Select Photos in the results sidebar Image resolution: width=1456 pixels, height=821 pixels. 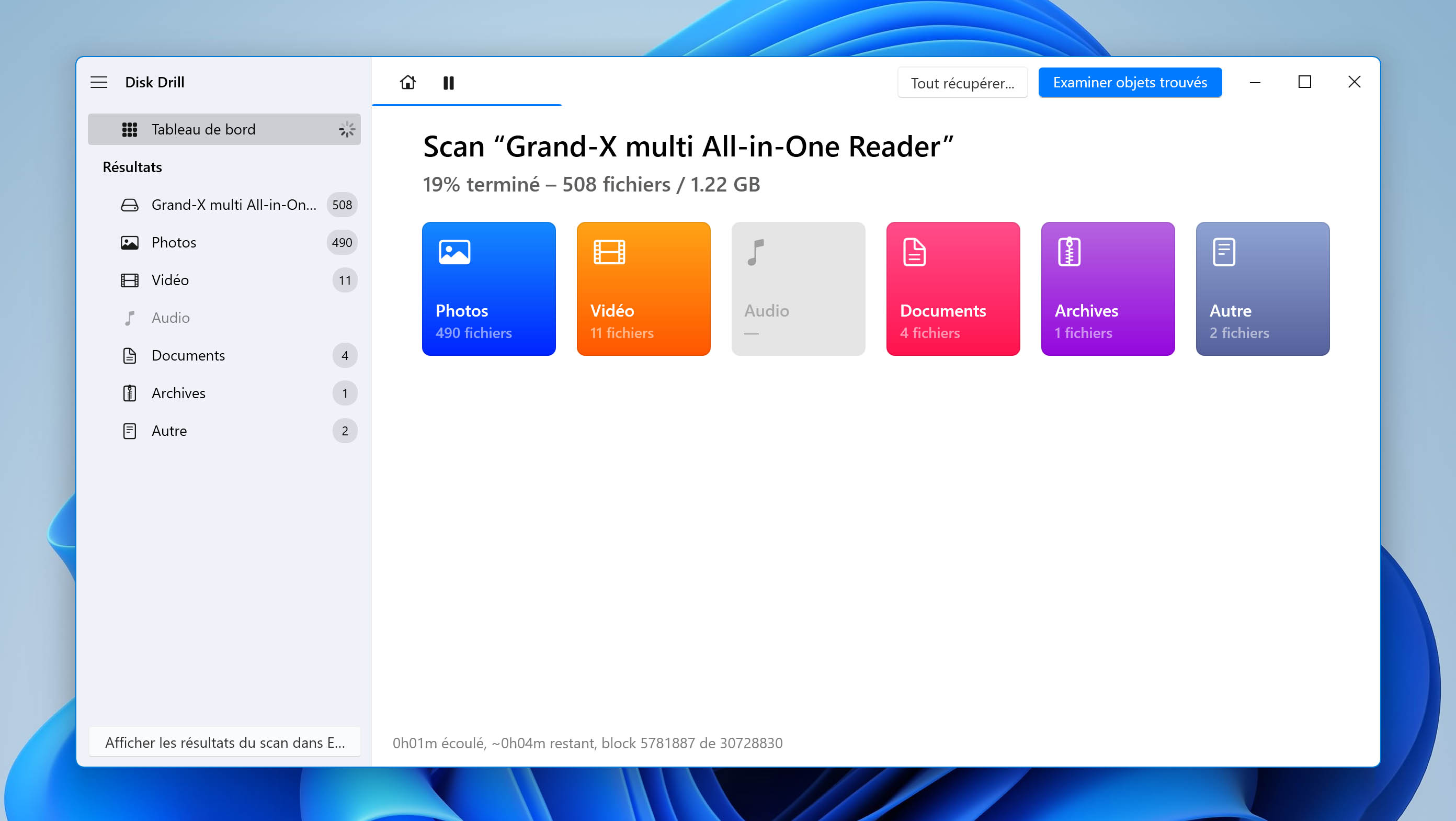coord(174,242)
